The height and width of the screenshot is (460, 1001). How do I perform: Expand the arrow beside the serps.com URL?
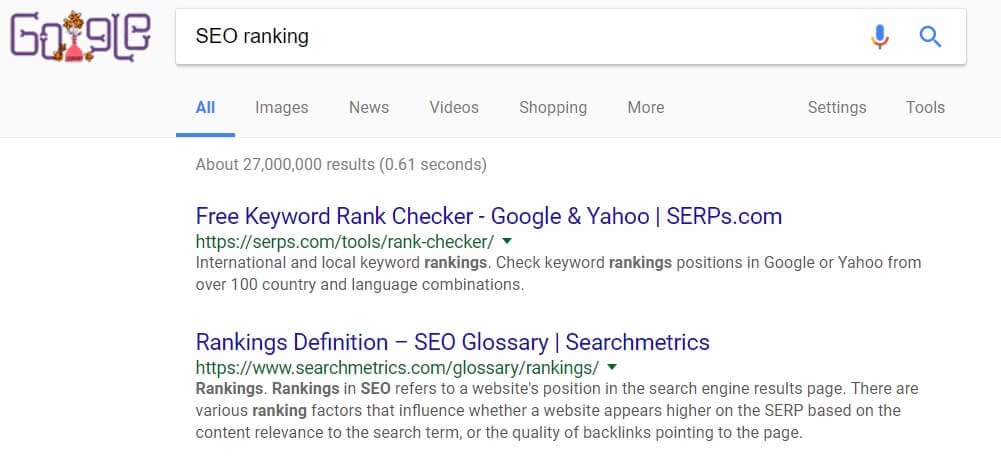click(x=507, y=241)
